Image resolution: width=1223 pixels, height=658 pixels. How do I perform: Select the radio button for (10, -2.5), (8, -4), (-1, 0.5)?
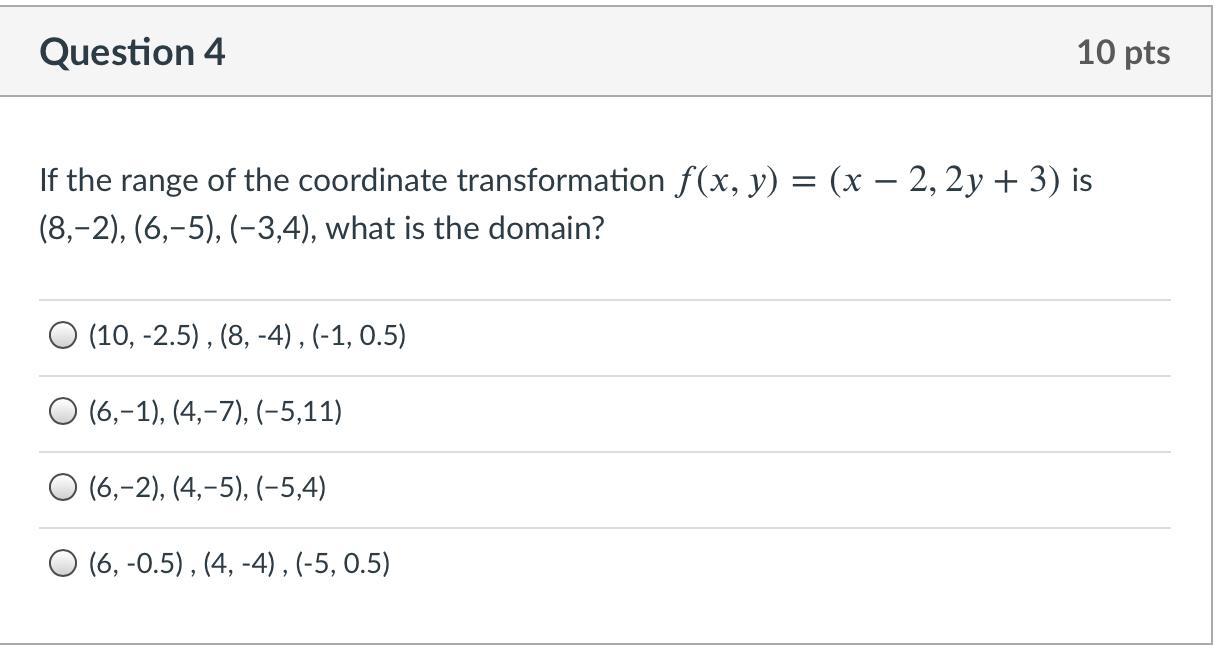(62, 336)
